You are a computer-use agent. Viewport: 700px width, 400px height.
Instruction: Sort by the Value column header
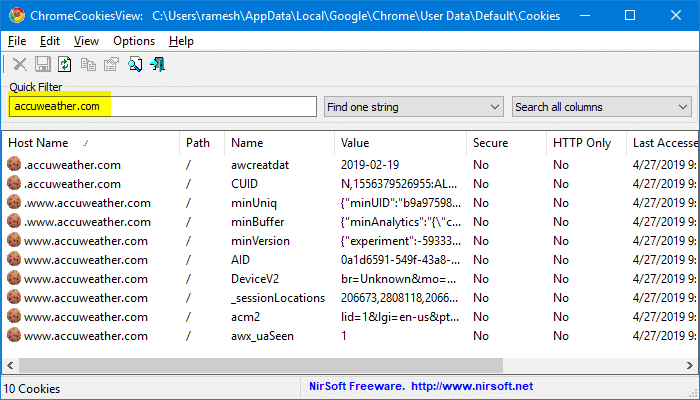pos(400,143)
